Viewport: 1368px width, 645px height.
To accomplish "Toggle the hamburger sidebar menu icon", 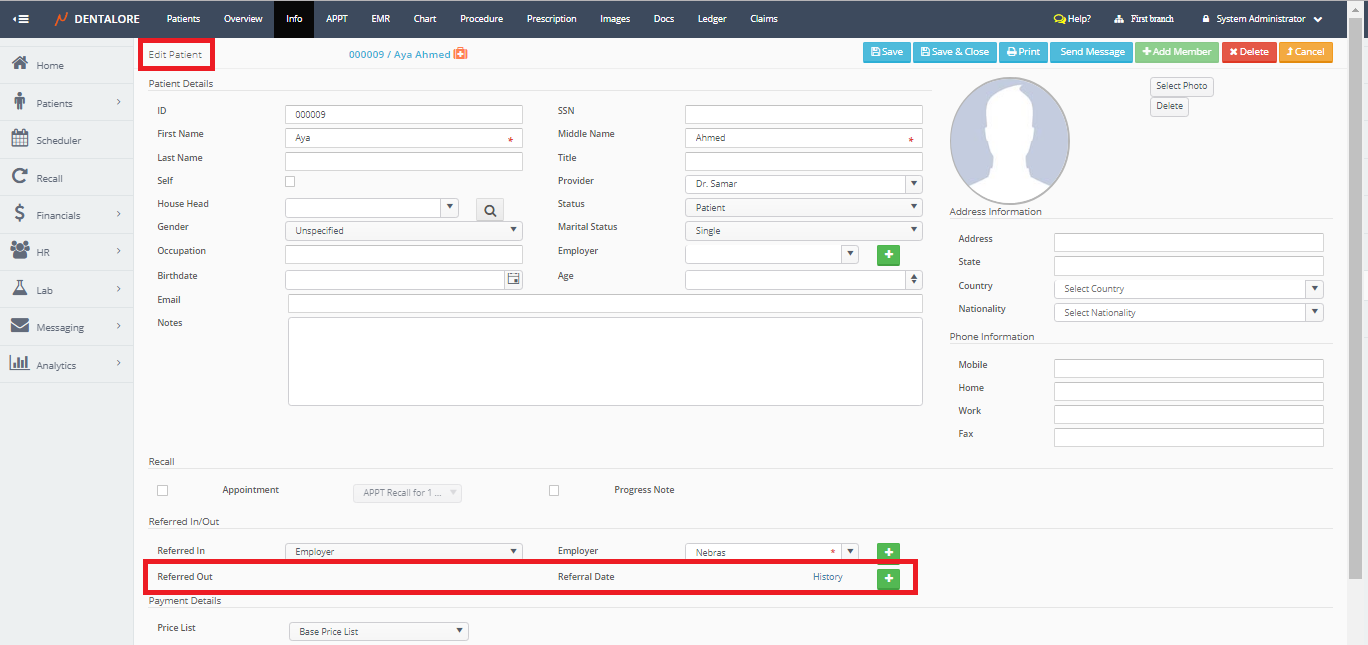I will point(21,19).
